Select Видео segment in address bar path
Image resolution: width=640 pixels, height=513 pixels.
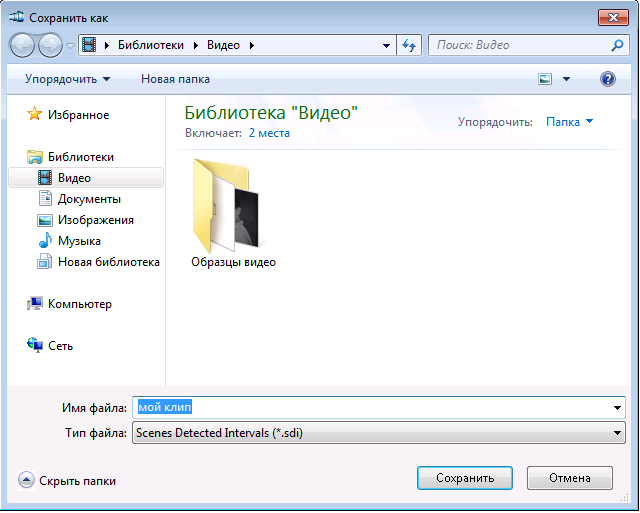point(223,45)
